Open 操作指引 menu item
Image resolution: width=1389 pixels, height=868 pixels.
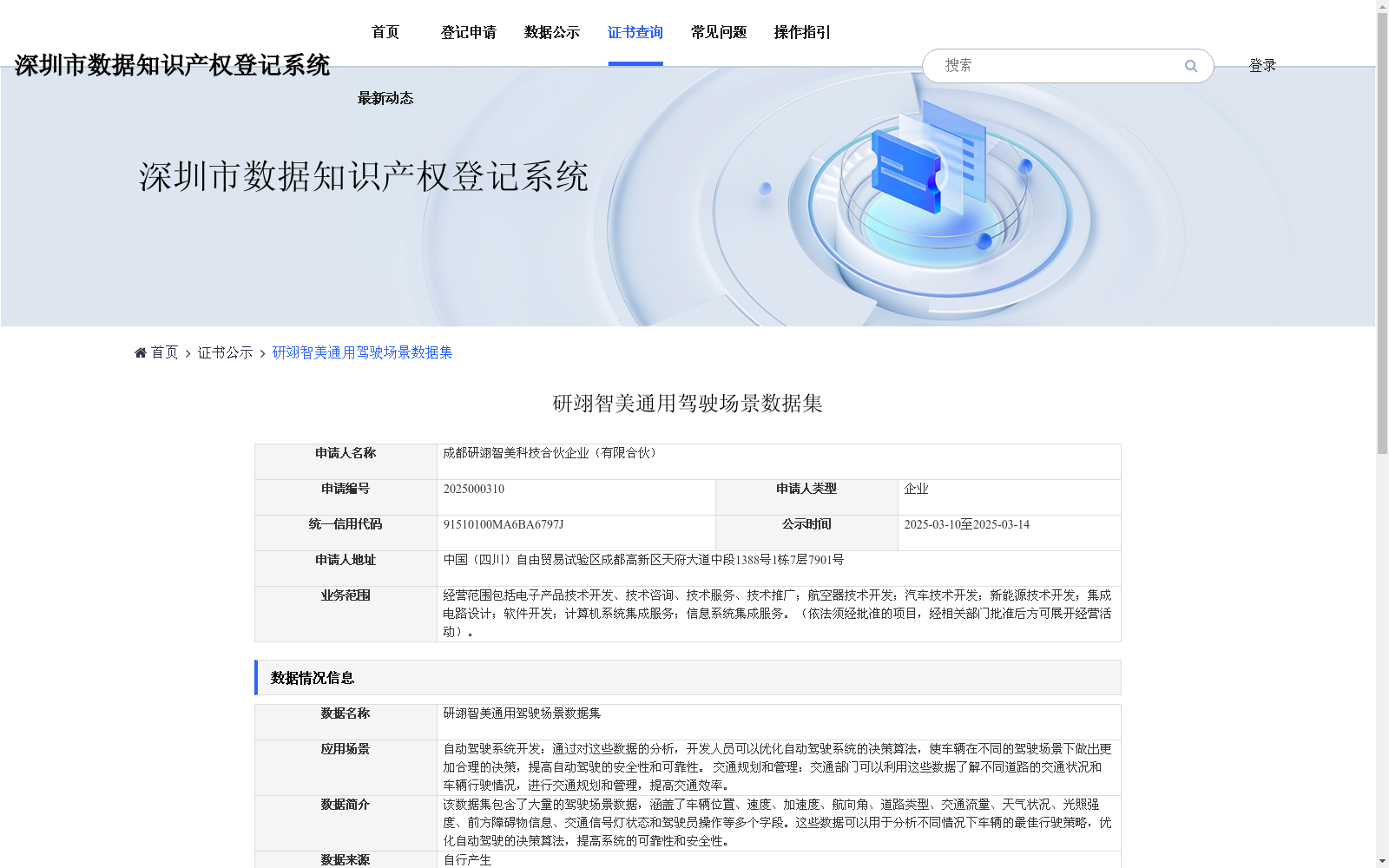802,32
